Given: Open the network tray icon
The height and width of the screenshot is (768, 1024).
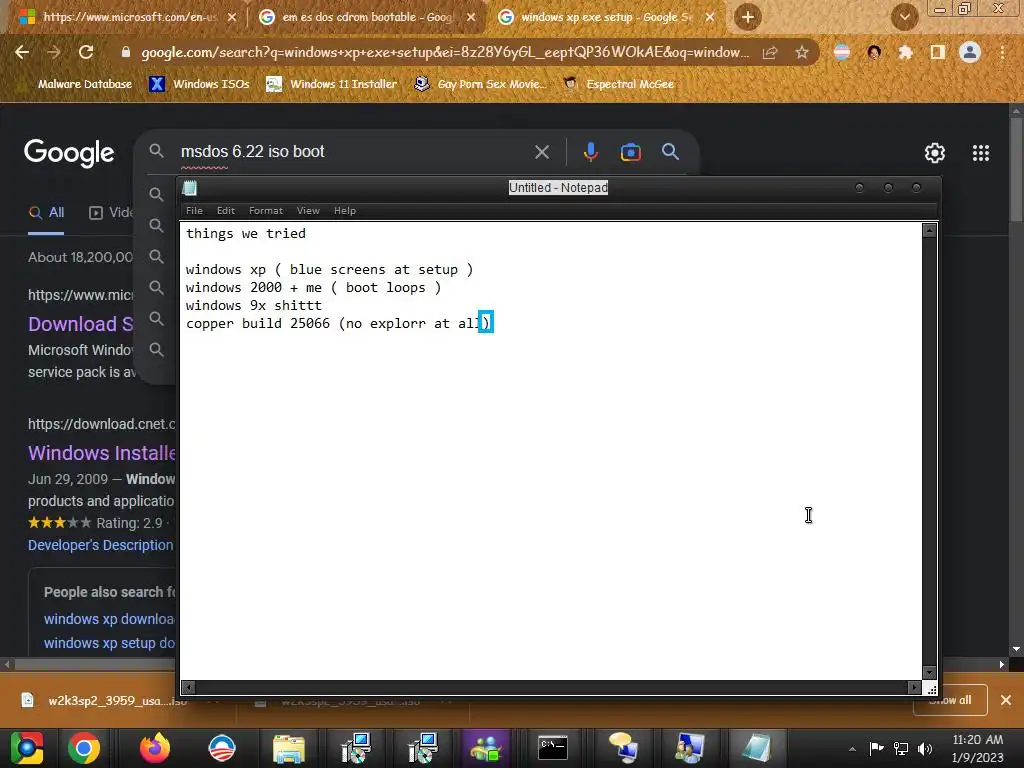Looking at the screenshot, I should click(x=901, y=748).
